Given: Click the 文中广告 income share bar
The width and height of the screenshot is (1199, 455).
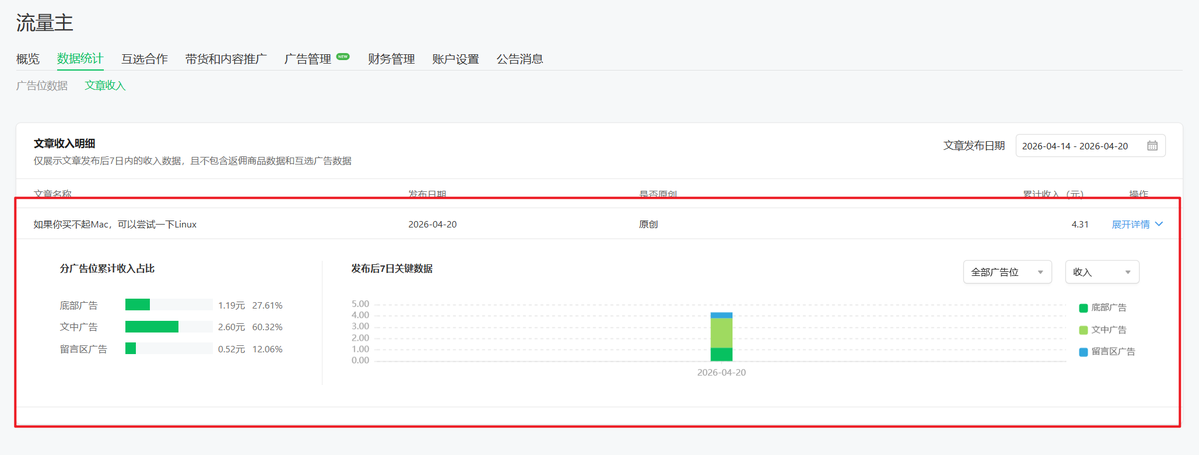Looking at the screenshot, I should pyautogui.click(x=169, y=327).
